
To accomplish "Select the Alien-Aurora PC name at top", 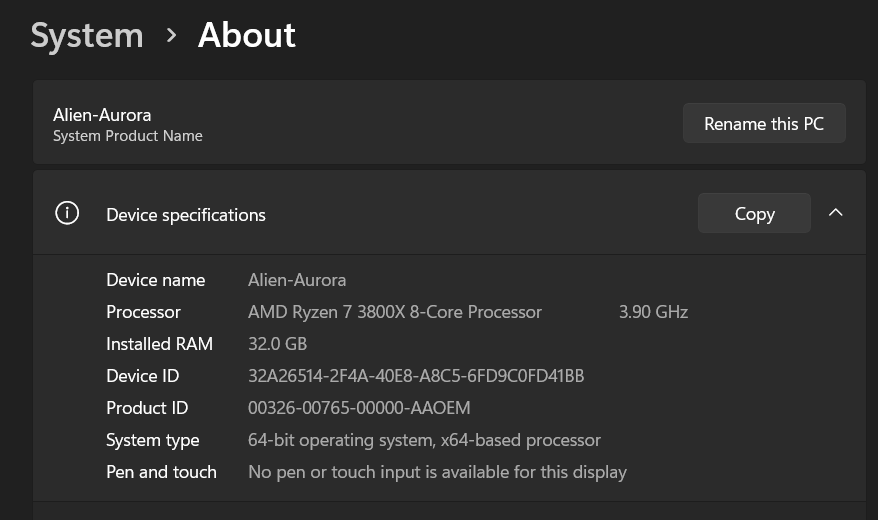I will click(x=102, y=115).
